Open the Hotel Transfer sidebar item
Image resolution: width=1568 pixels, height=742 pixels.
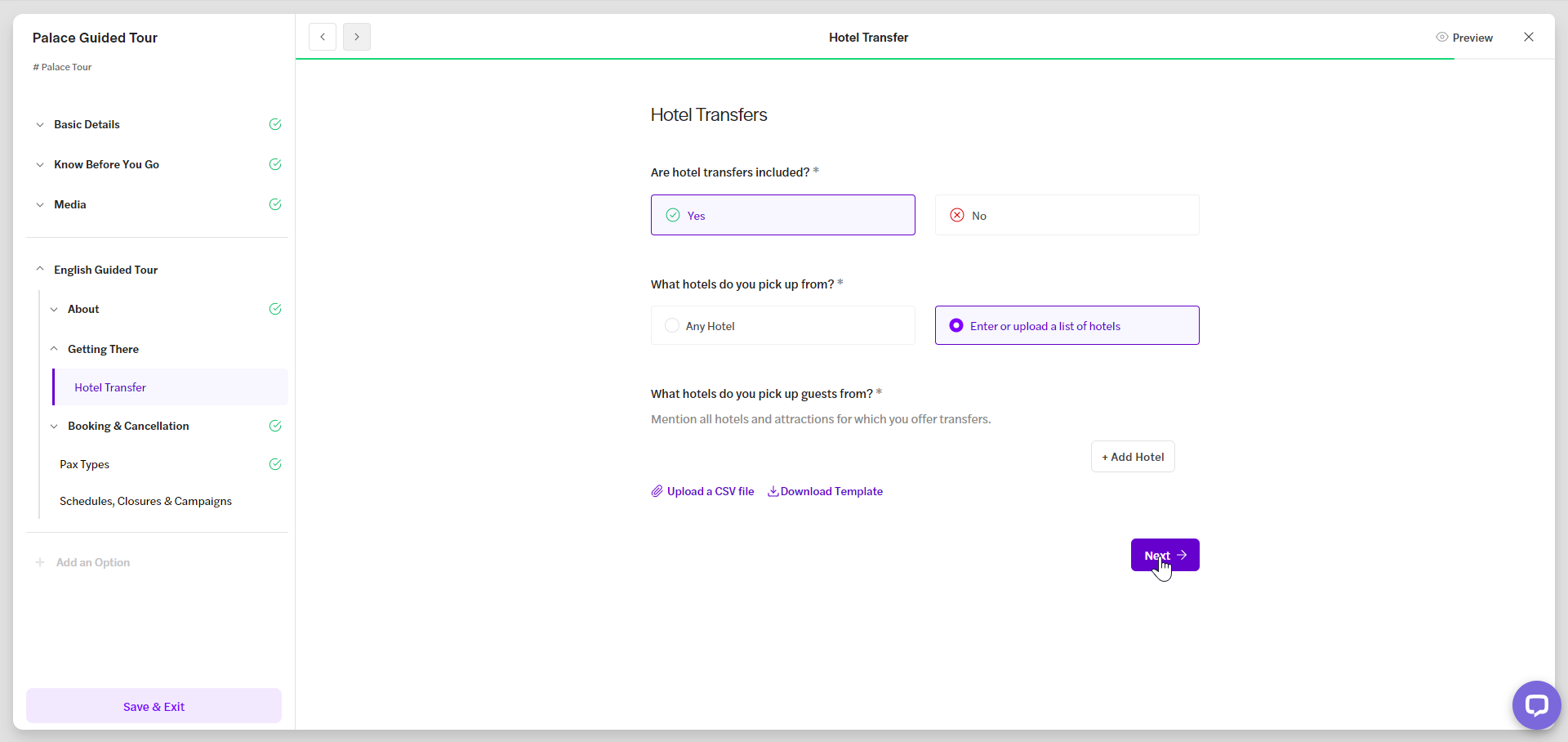click(171, 387)
